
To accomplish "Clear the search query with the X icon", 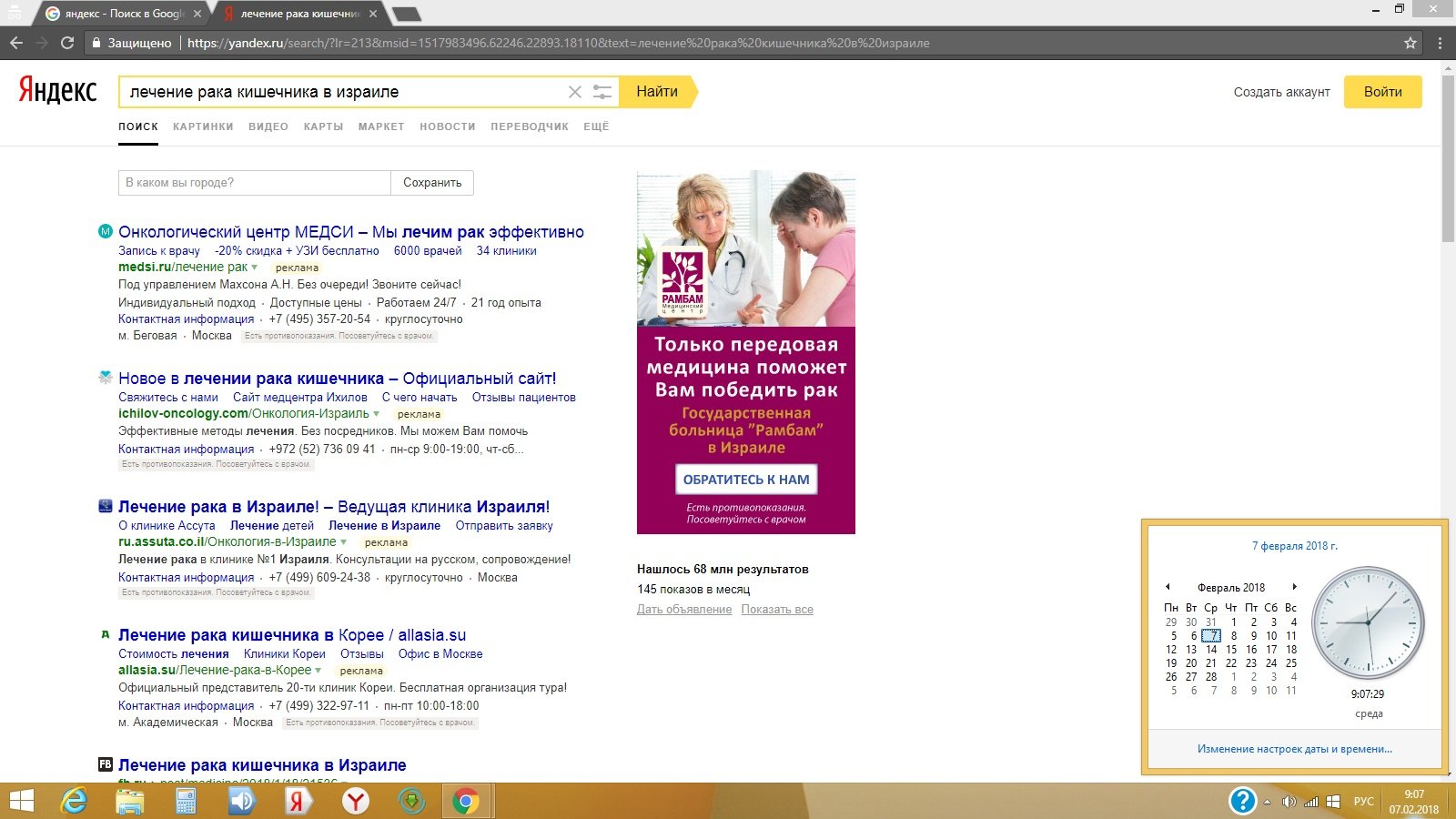I will 574,92.
